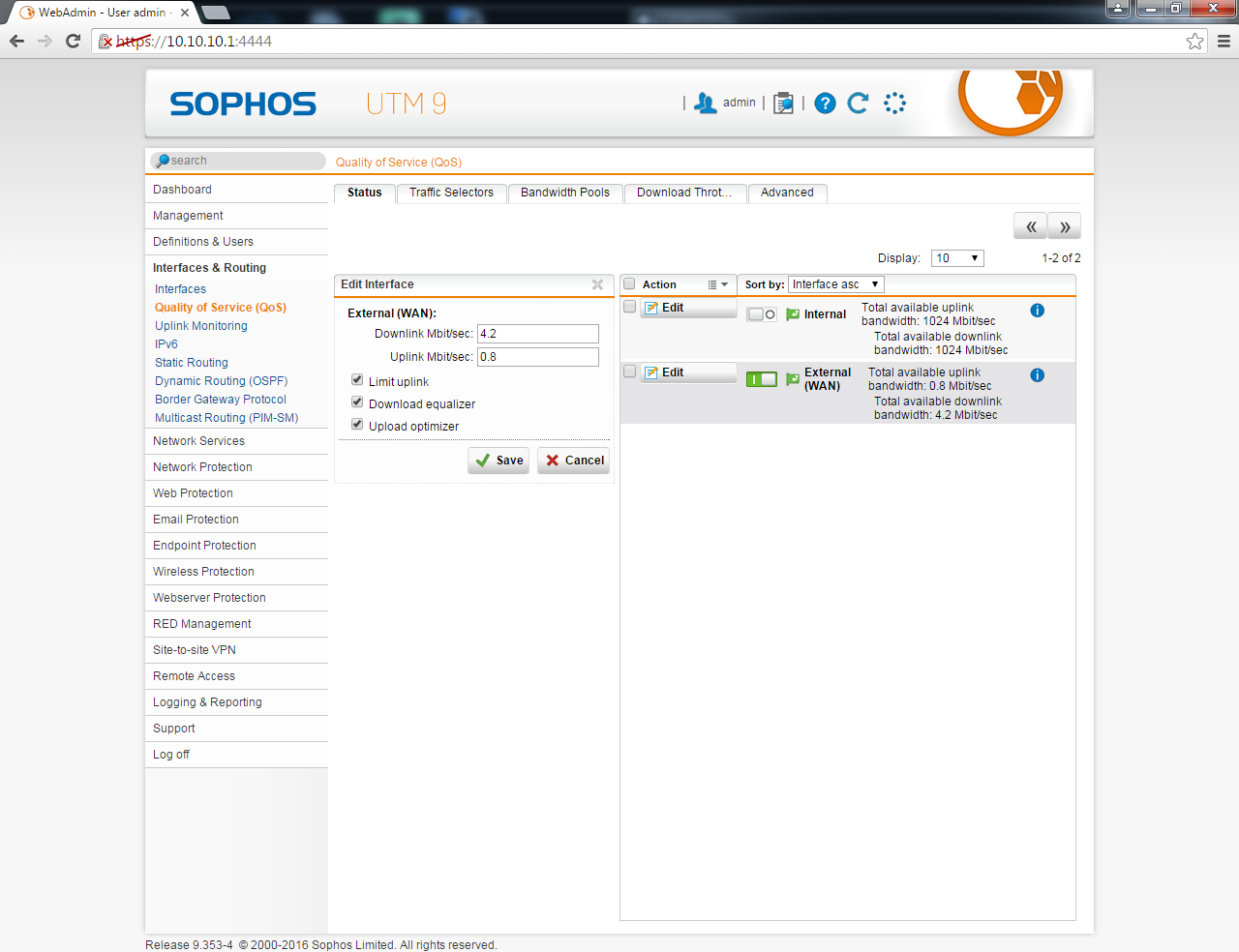Open the Action list dropdown menu

717,284
